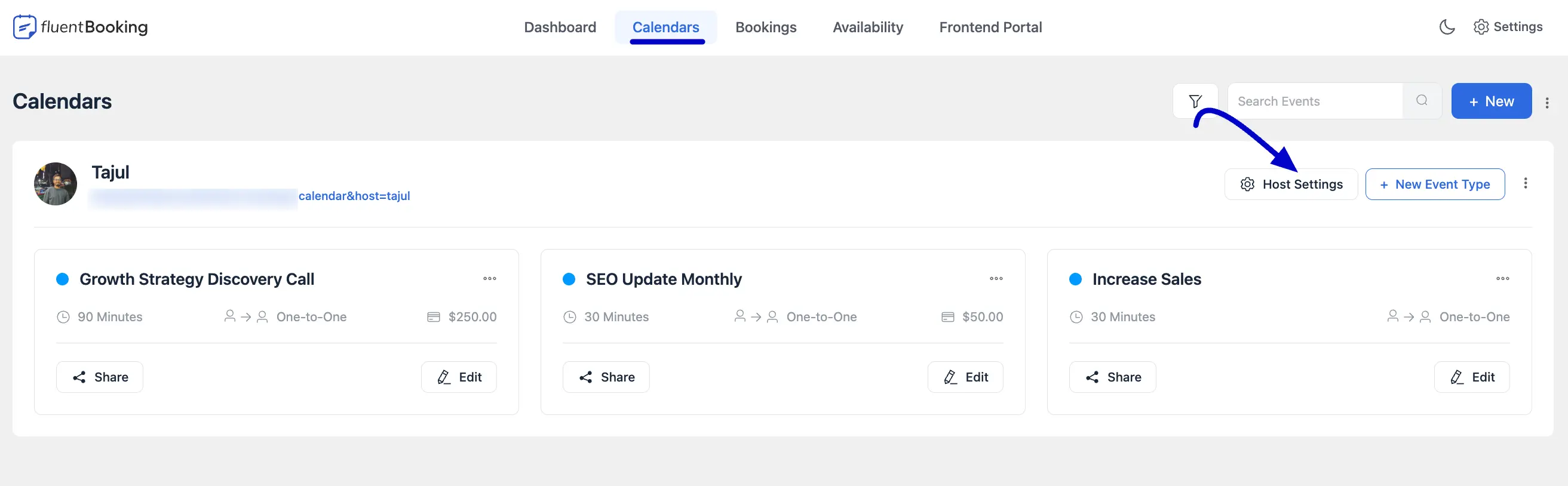The width and height of the screenshot is (1568, 486).
Task: Click the Calendars page heading
Action: [x=62, y=101]
